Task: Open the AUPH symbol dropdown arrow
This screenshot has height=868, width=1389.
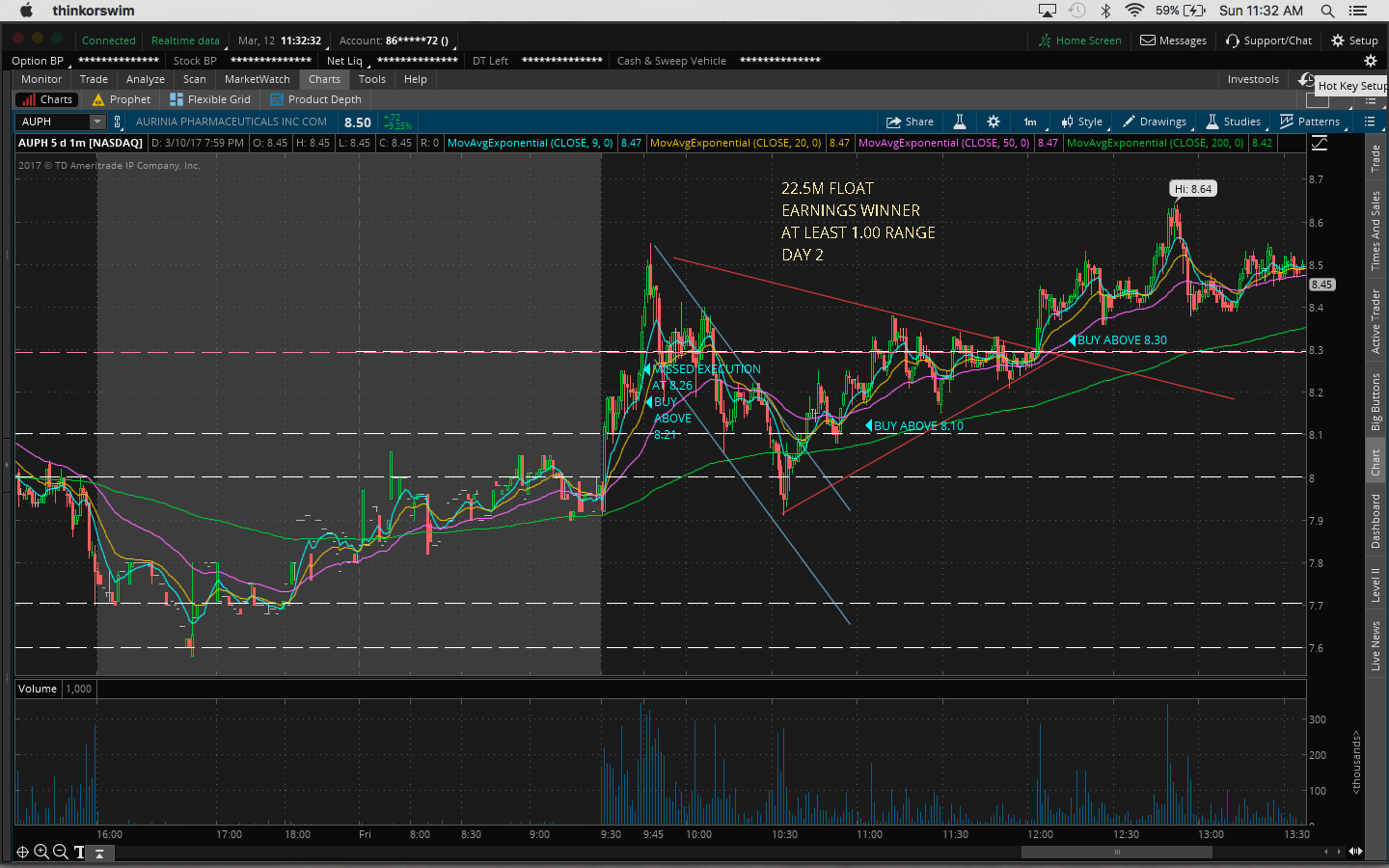Action: (97, 122)
